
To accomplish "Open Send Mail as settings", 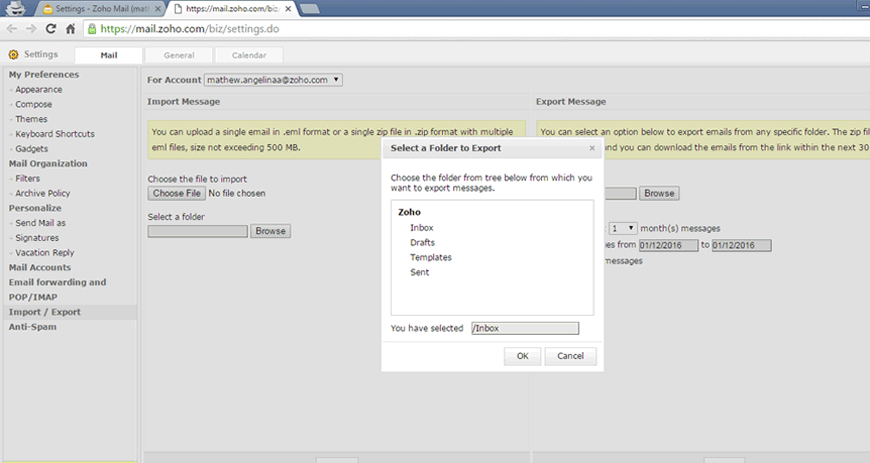I will [x=41, y=223].
